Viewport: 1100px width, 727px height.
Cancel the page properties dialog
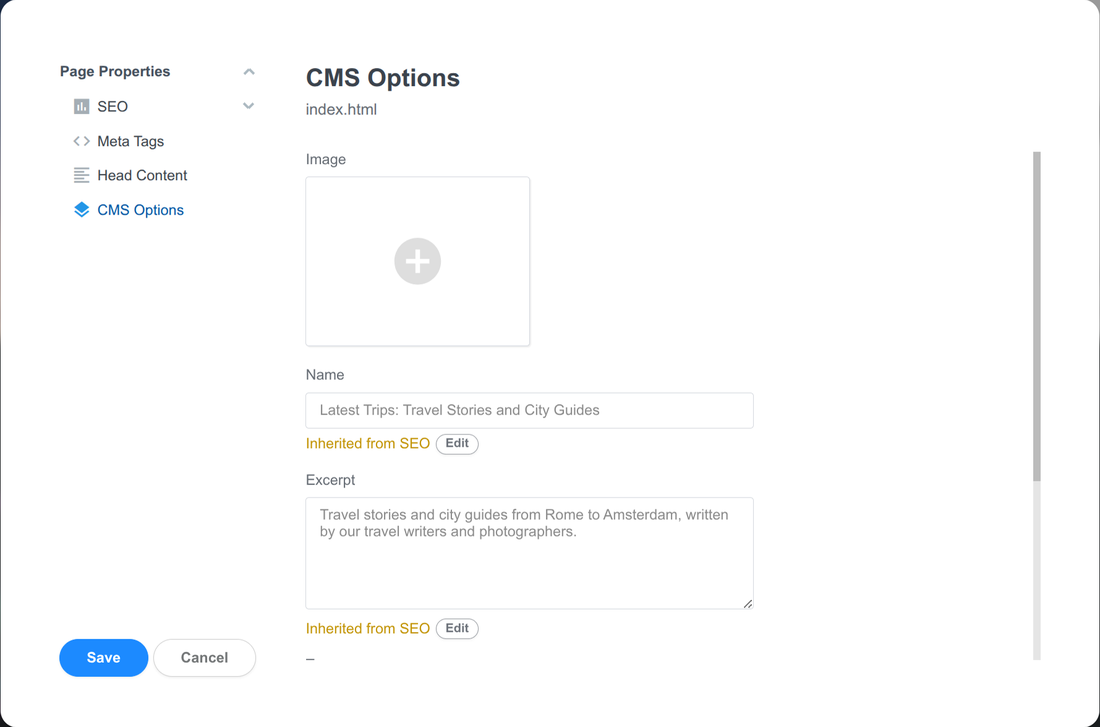pos(204,658)
